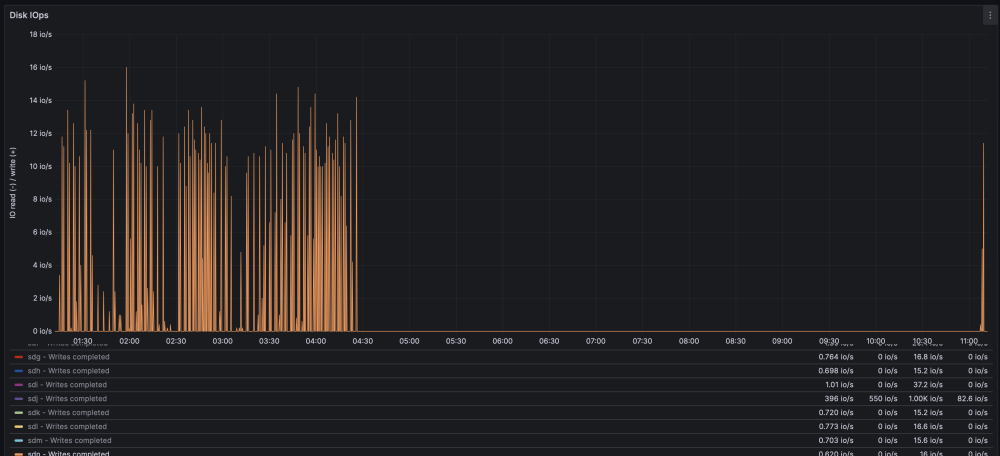This screenshot has height=456, width=1000.
Task: Toggle the sdi - Writes completed series
Action: point(67,385)
